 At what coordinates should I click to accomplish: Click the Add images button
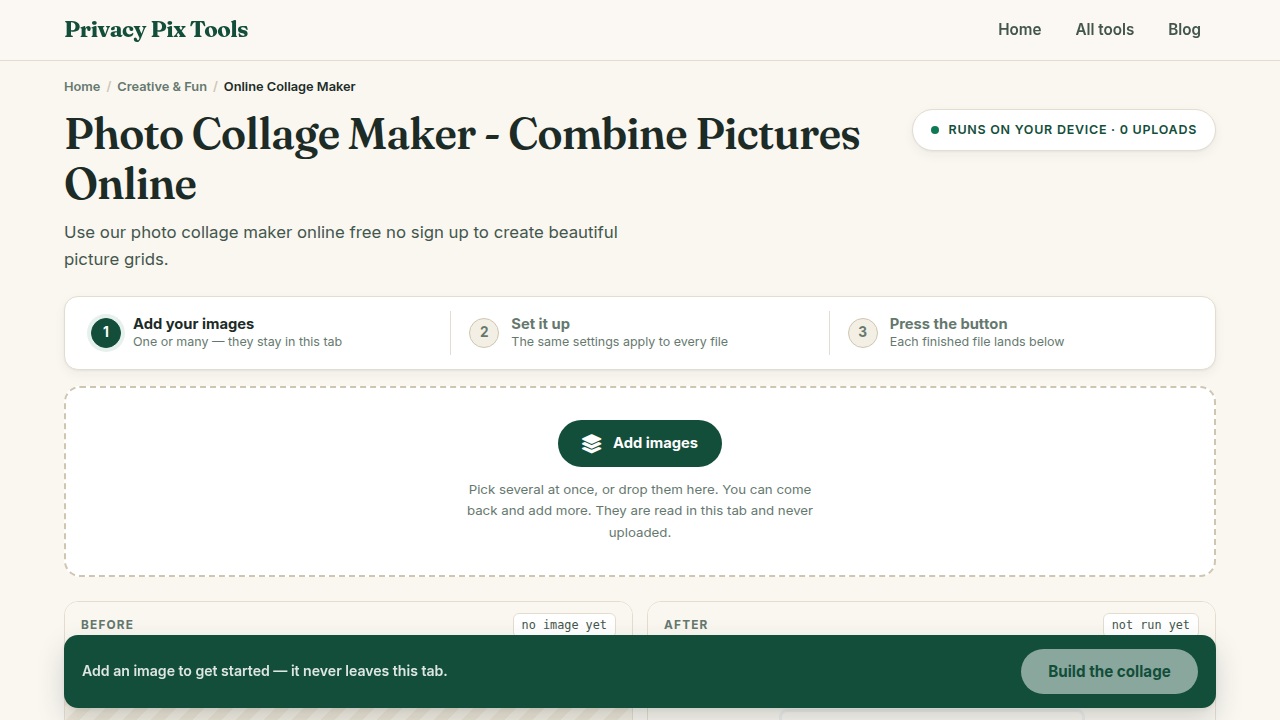coord(640,443)
